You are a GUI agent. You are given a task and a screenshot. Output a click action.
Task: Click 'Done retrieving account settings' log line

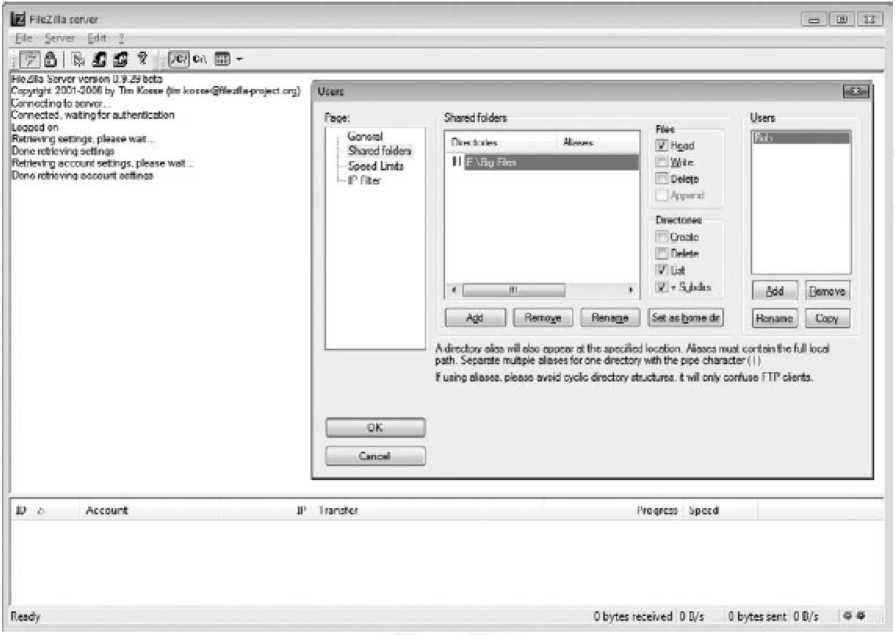coord(83,175)
